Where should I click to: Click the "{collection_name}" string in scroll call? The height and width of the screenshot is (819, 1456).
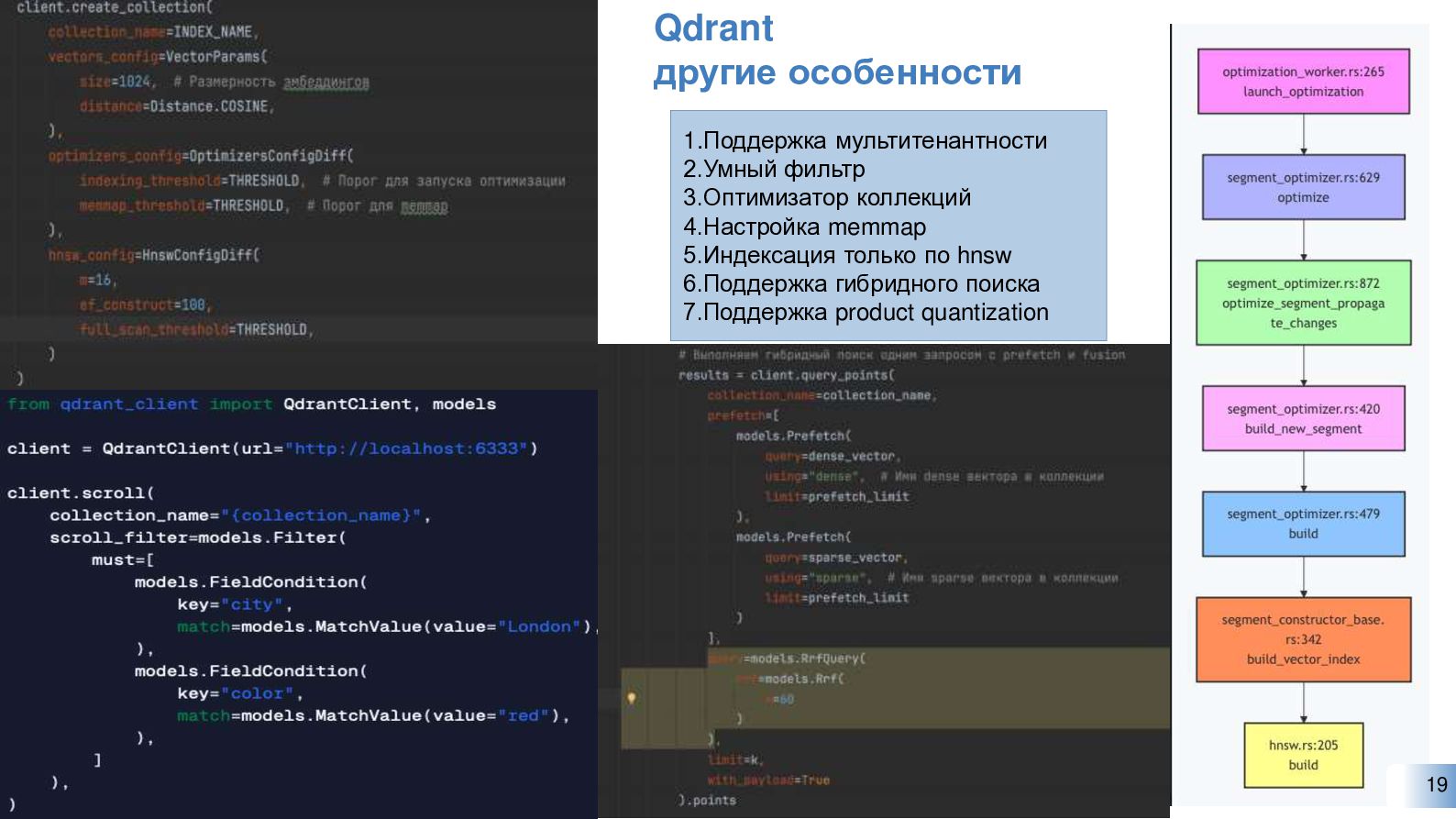click(321, 515)
